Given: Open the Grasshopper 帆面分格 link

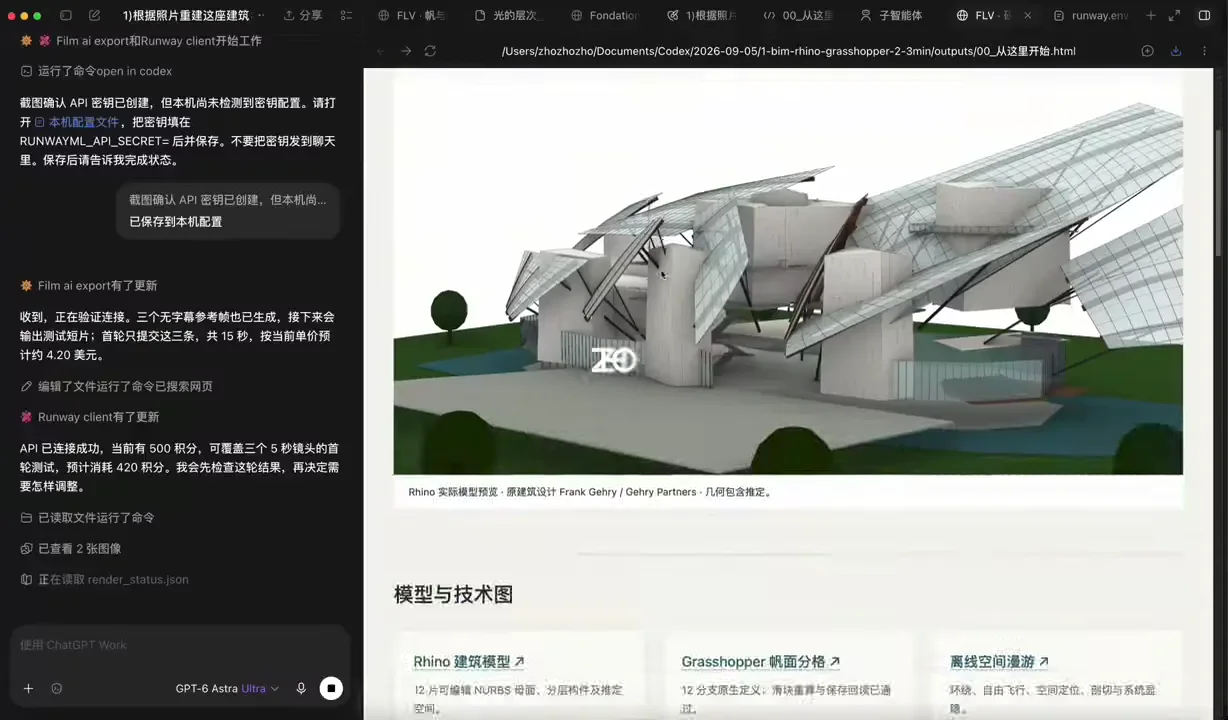Looking at the screenshot, I should click(761, 662).
